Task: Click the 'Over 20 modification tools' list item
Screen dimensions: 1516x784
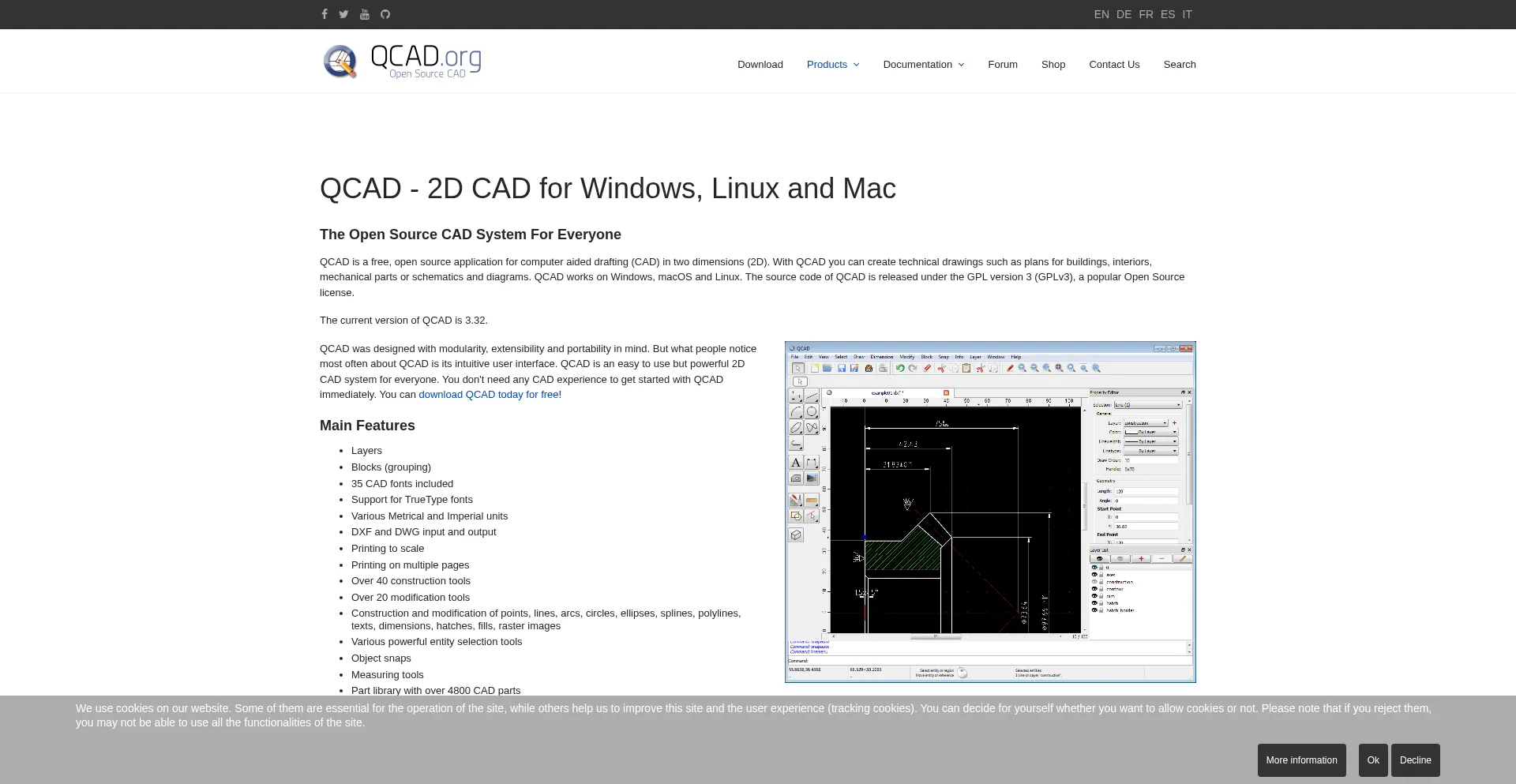Action: (411, 598)
